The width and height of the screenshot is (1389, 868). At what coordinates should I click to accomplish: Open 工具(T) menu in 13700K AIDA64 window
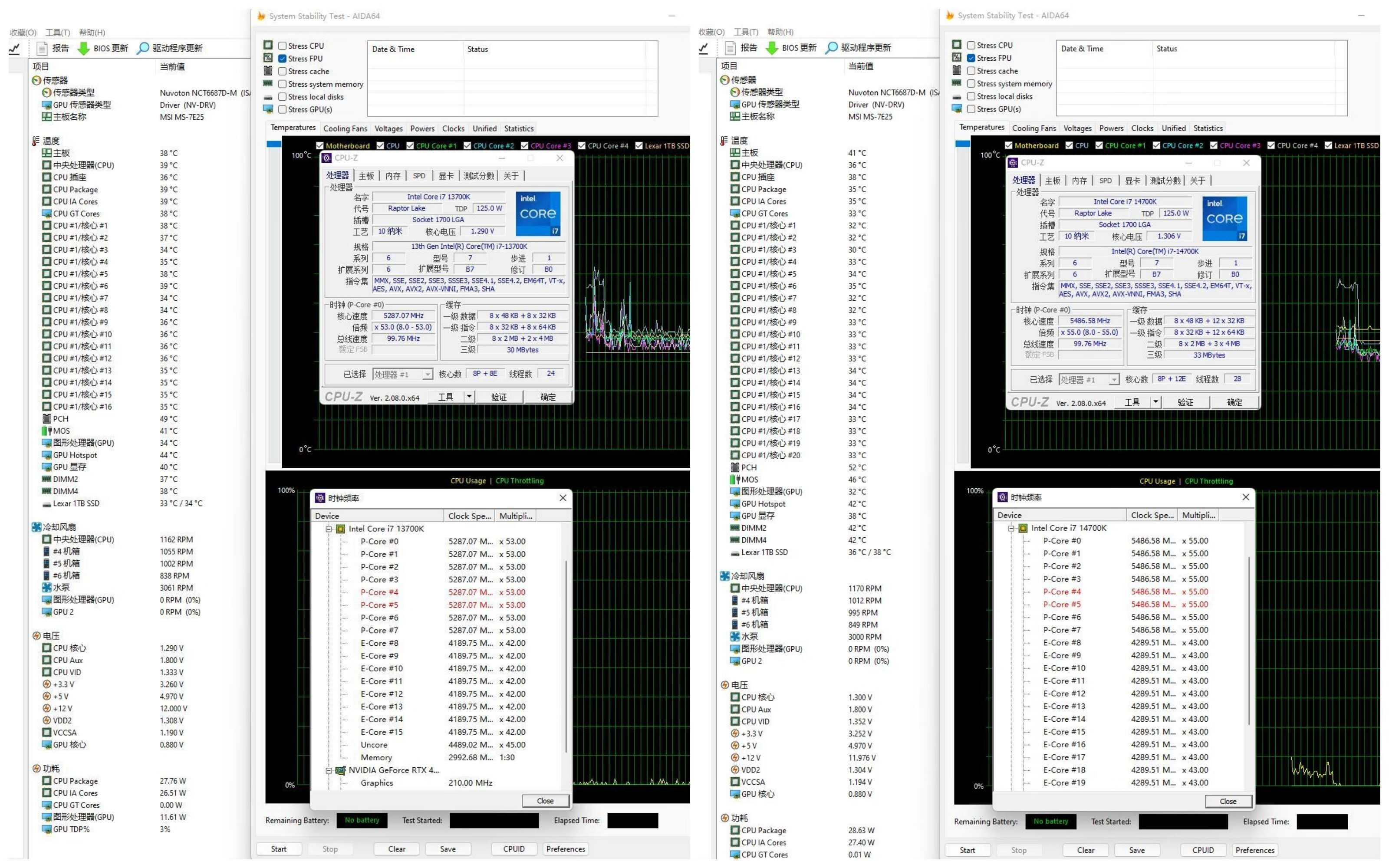(57, 33)
